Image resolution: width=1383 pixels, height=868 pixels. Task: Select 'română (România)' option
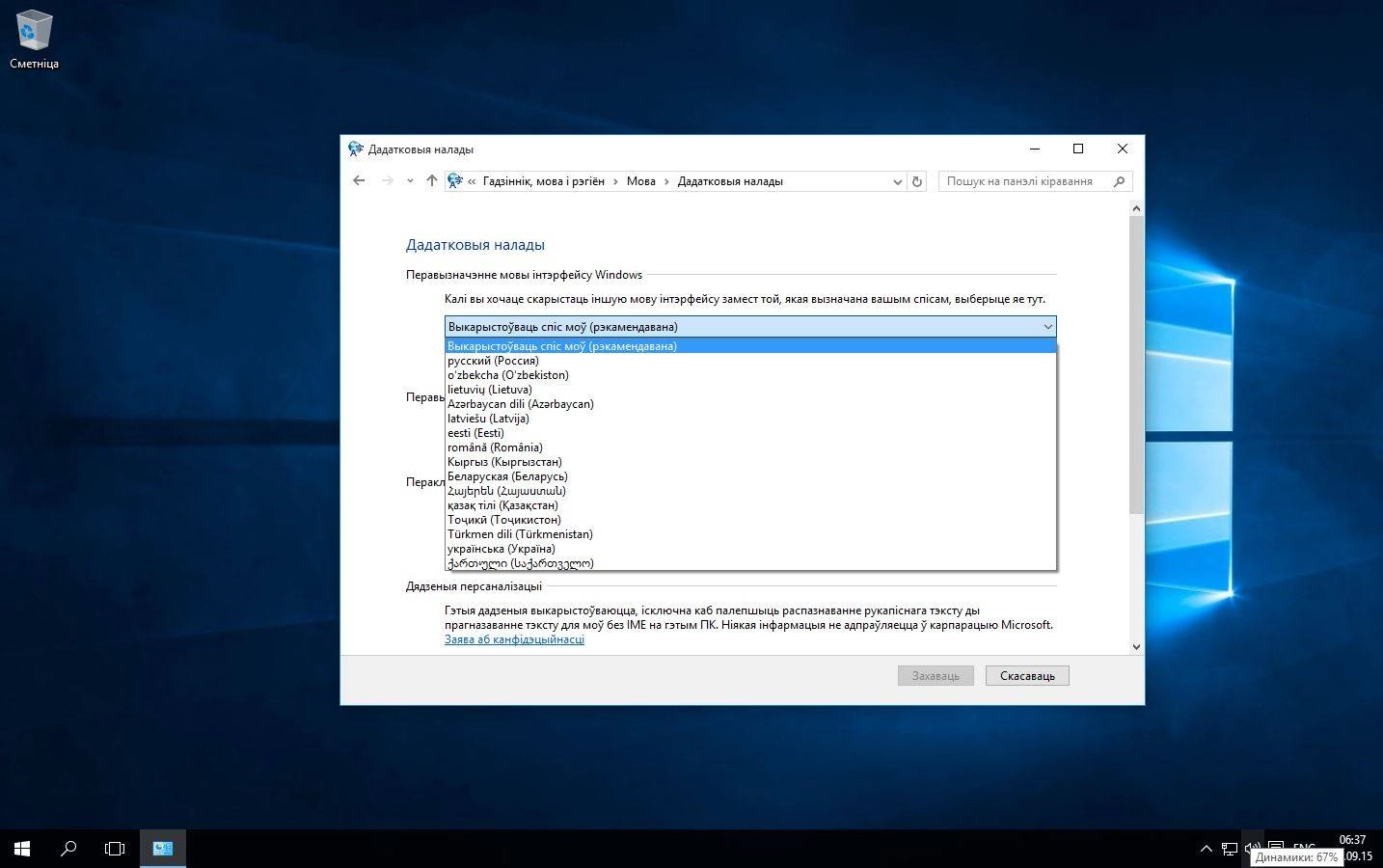point(750,448)
